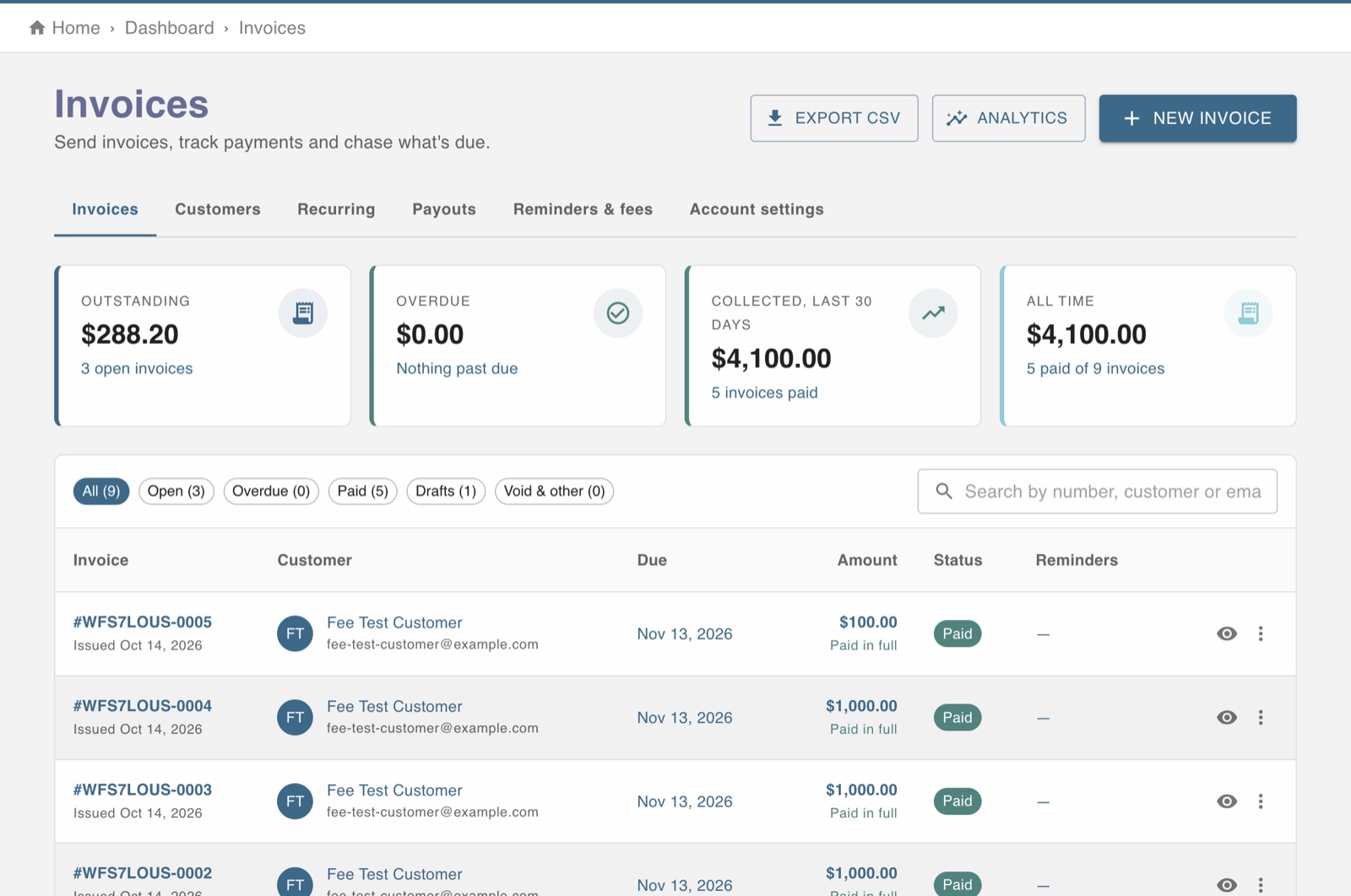Filter list with Overdue (0) chip
1351x896 pixels.
(271, 491)
